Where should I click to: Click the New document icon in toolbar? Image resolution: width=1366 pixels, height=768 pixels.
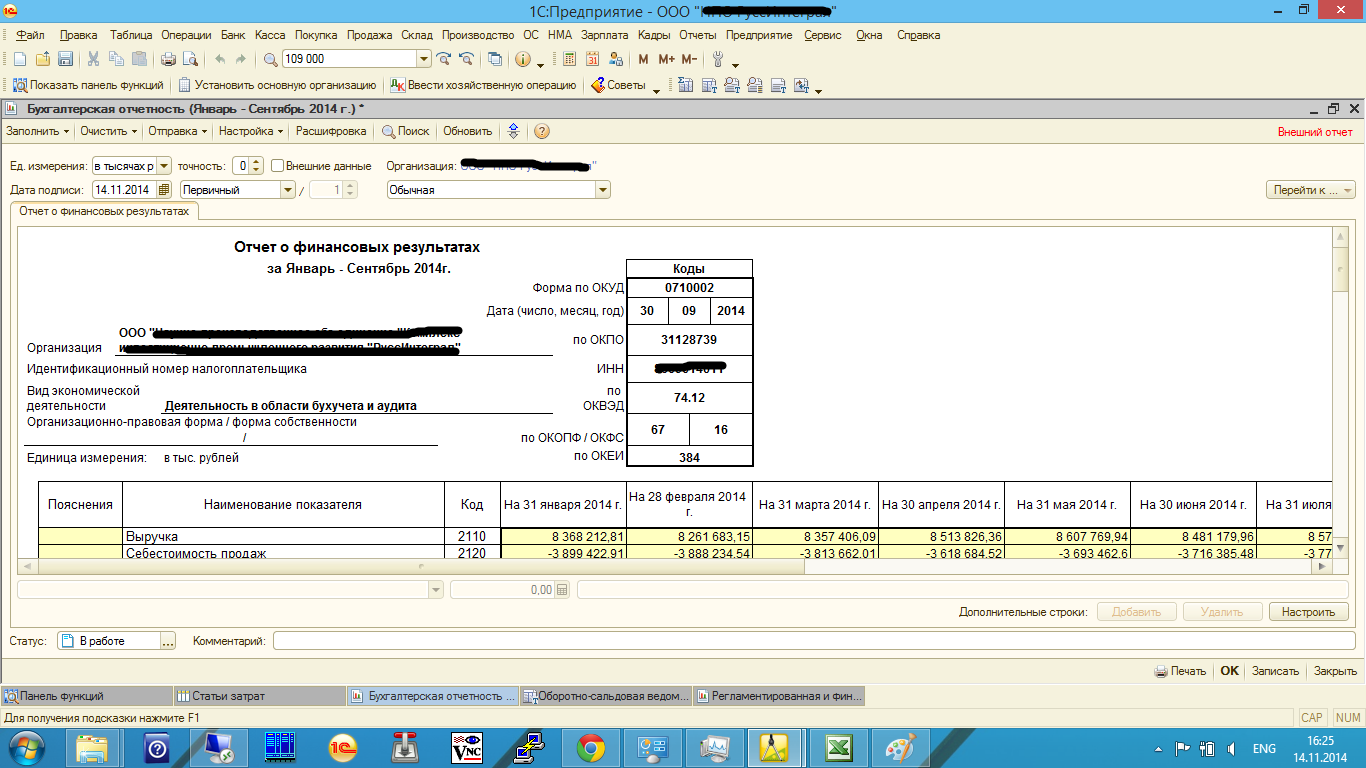pyautogui.click(x=19, y=59)
